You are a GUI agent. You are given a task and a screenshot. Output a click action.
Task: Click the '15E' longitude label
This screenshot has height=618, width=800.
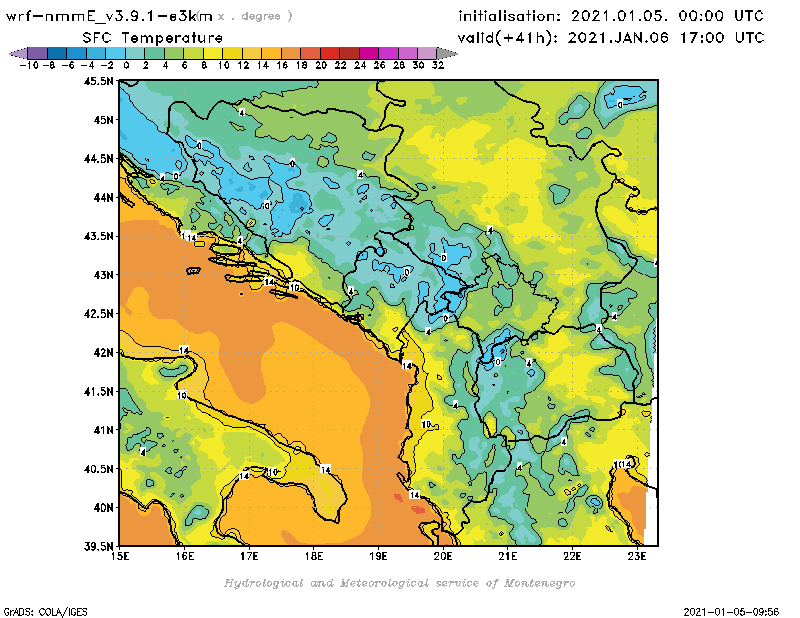point(120,556)
